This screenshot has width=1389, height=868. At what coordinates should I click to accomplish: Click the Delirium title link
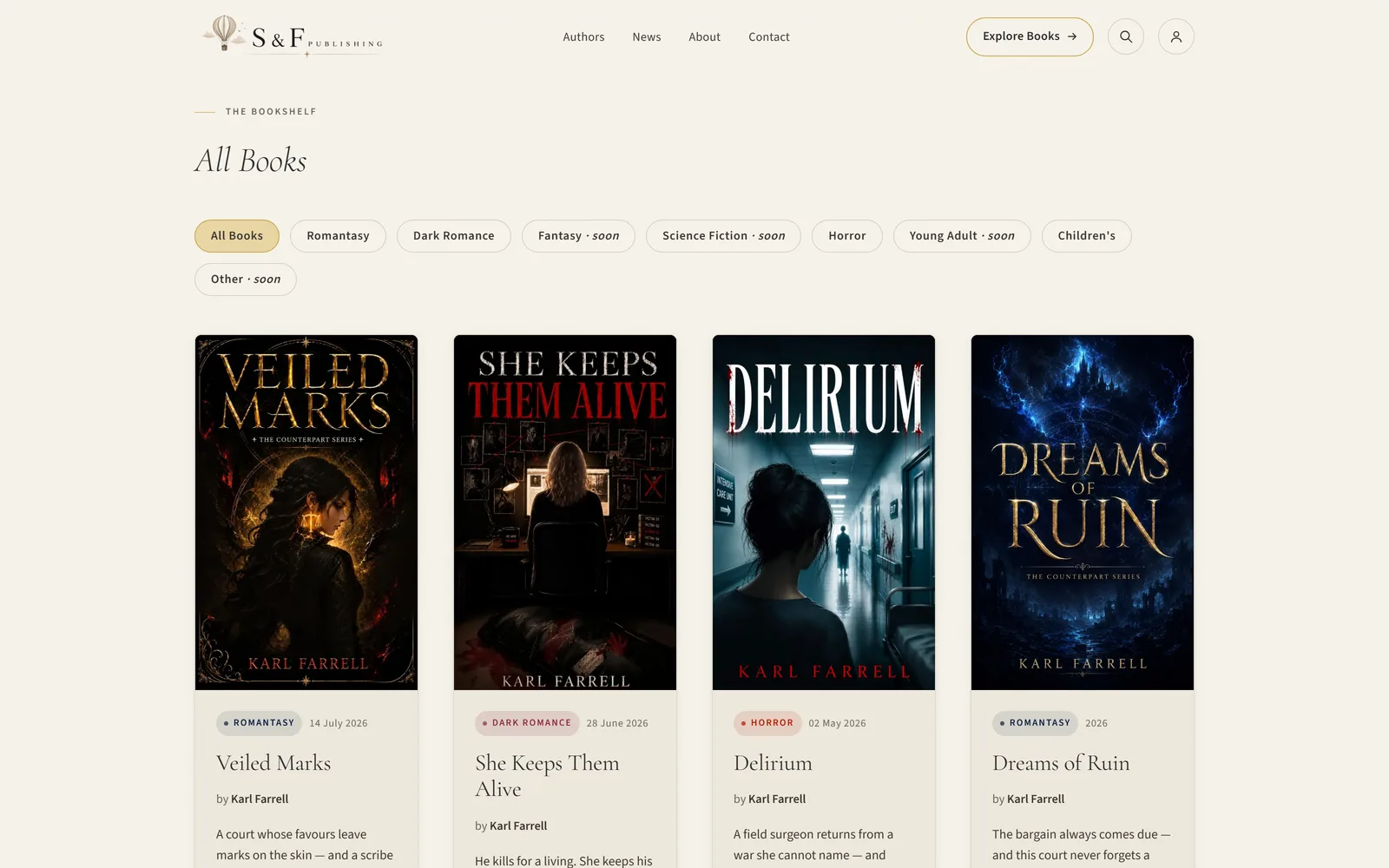773,763
